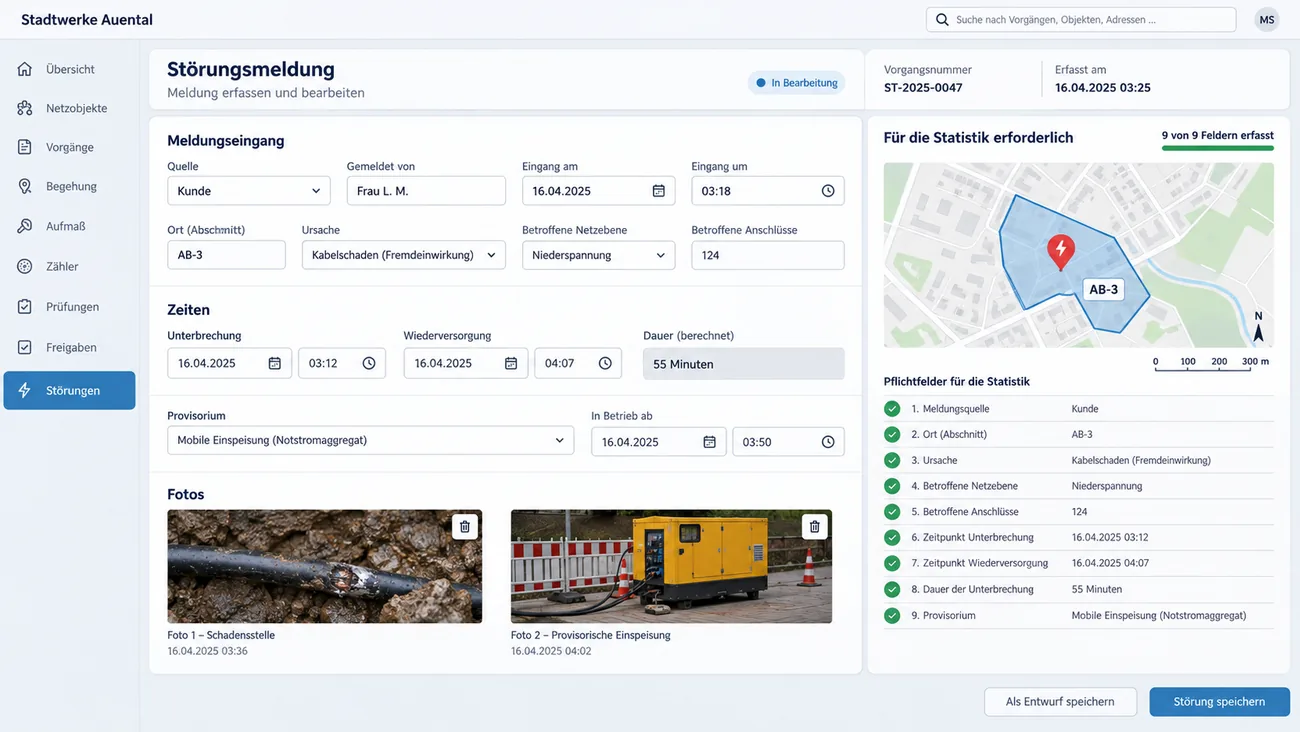The height and width of the screenshot is (732, 1300).
Task: Click '8. Dauer der Unterbrechung' row label
Action: (x=972, y=590)
